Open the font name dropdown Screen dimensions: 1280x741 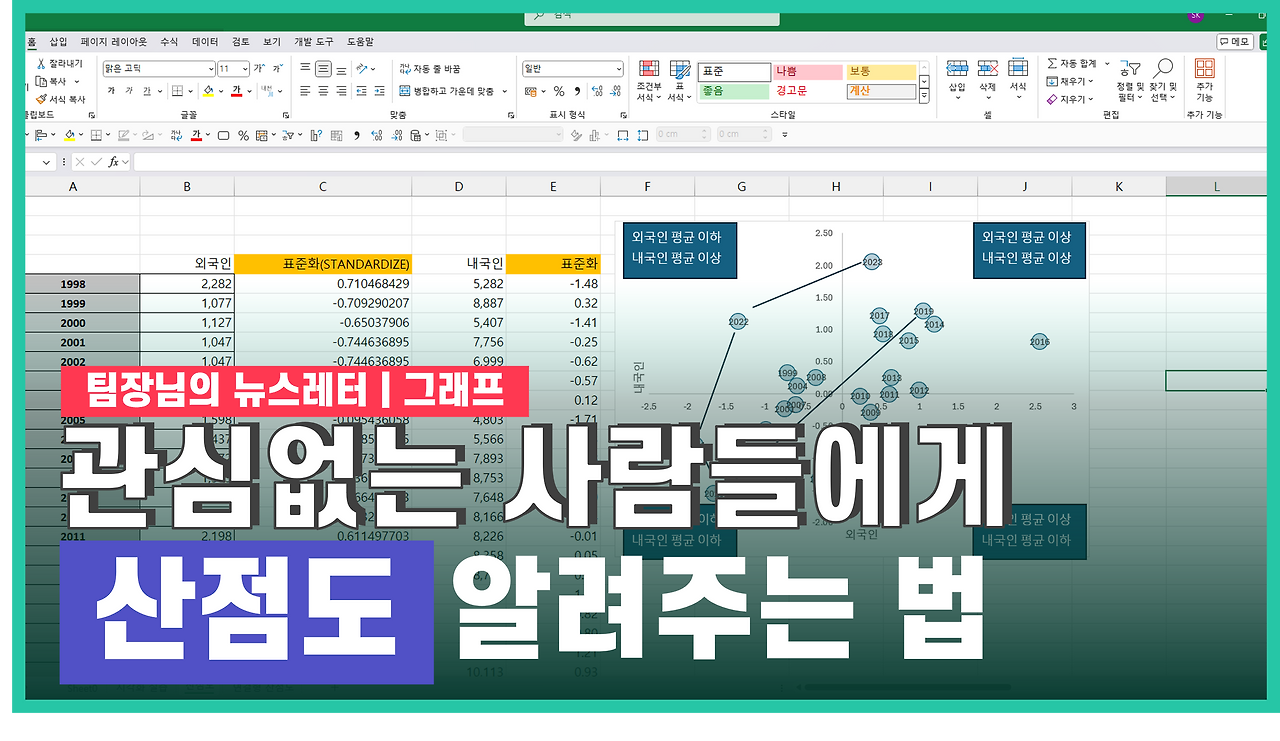211,69
